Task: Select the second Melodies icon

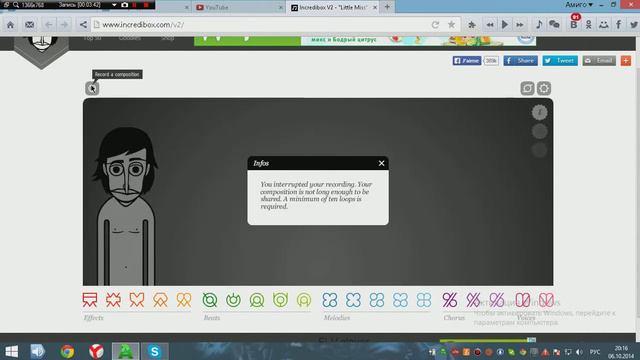Action: point(353,300)
